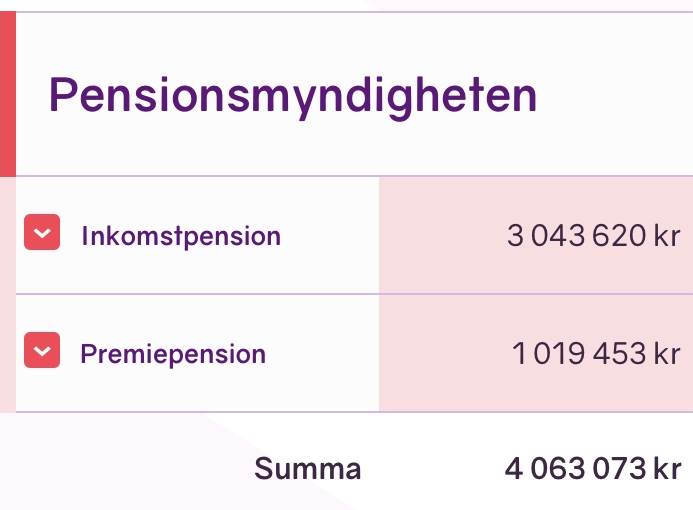Click white space right of Inkomstpension label

[x=330, y=237]
